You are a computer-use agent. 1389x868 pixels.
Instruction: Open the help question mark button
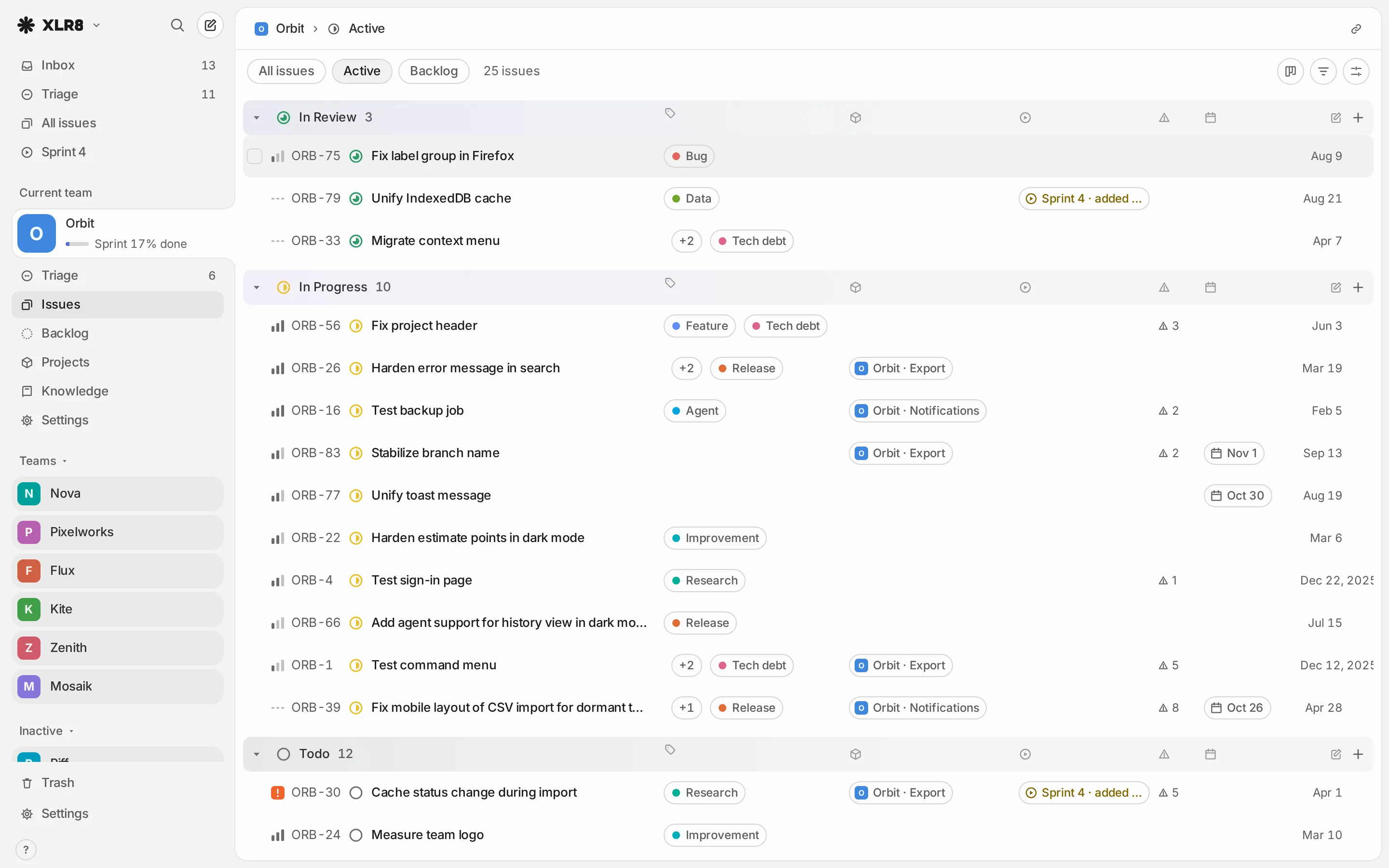coord(26,850)
